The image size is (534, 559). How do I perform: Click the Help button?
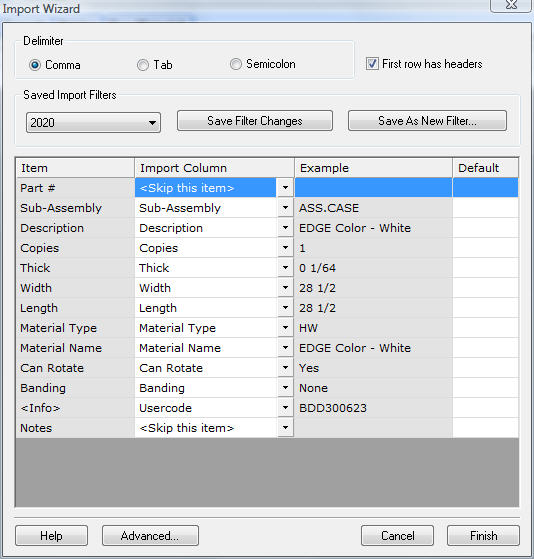click(x=51, y=535)
